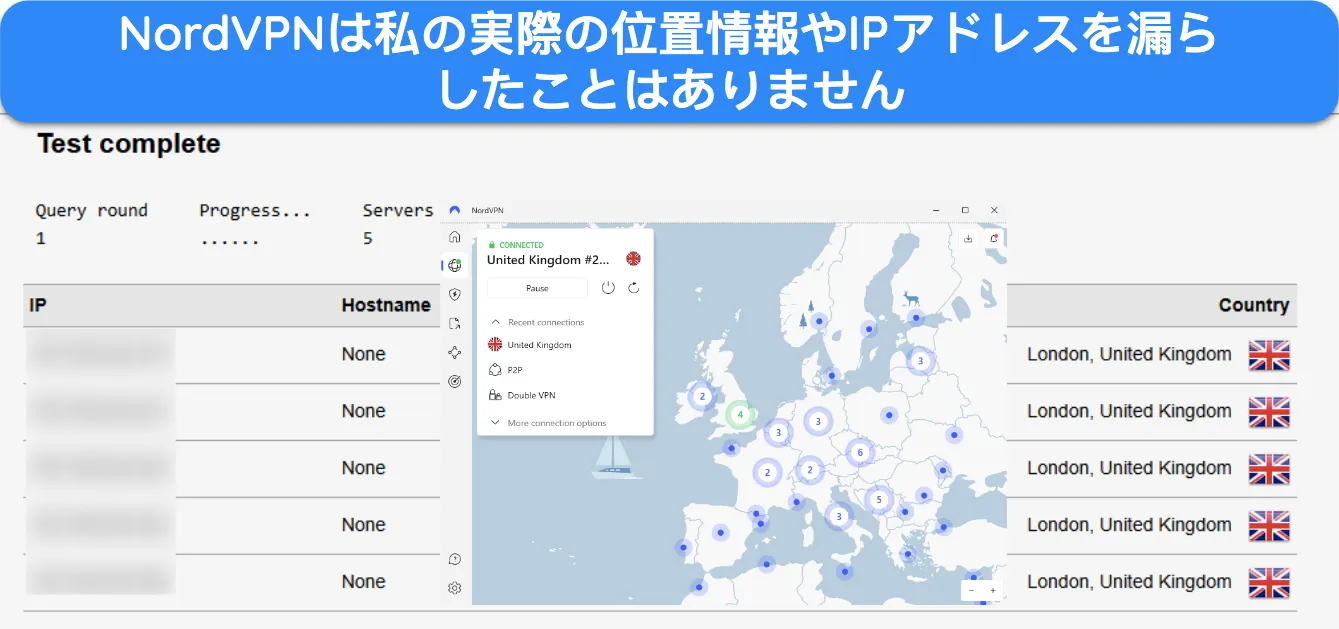
Task: Open file sharing icon in sidebar
Action: tap(455, 323)
